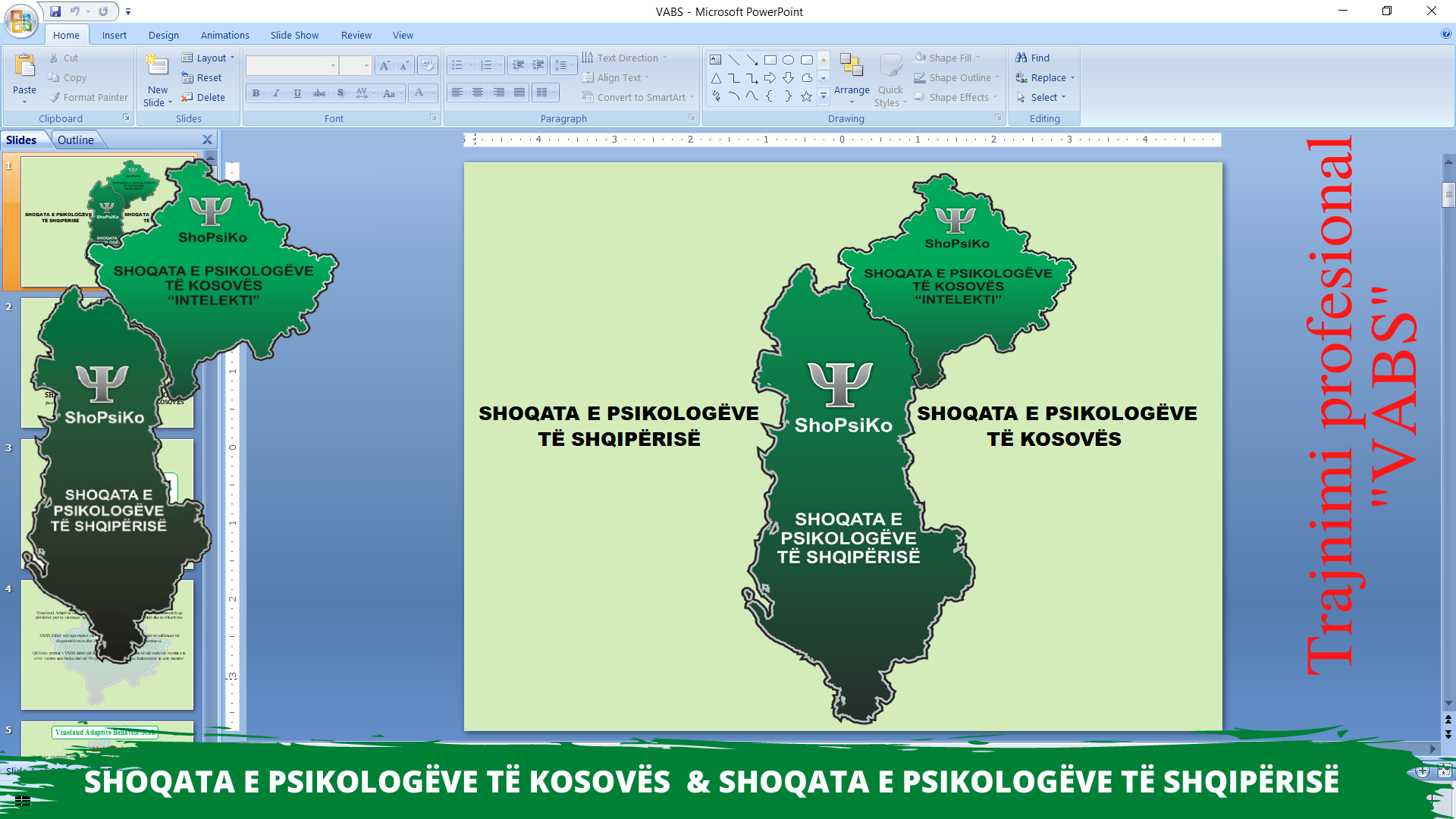Open the Select dropdown in Editing

(1041, 97)
